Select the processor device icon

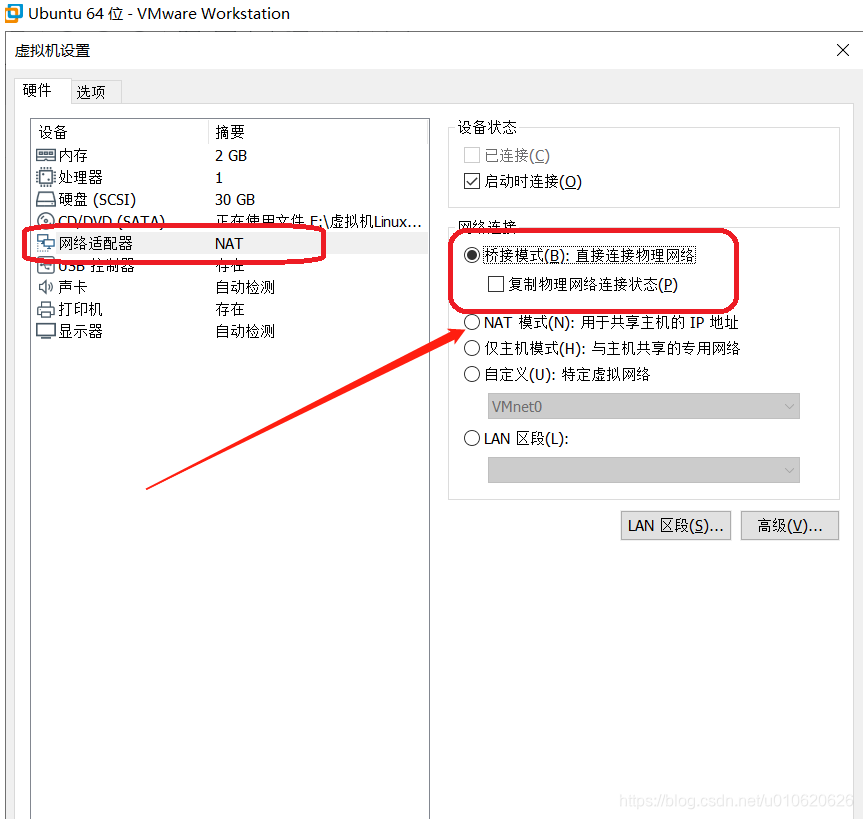(46, 177)
